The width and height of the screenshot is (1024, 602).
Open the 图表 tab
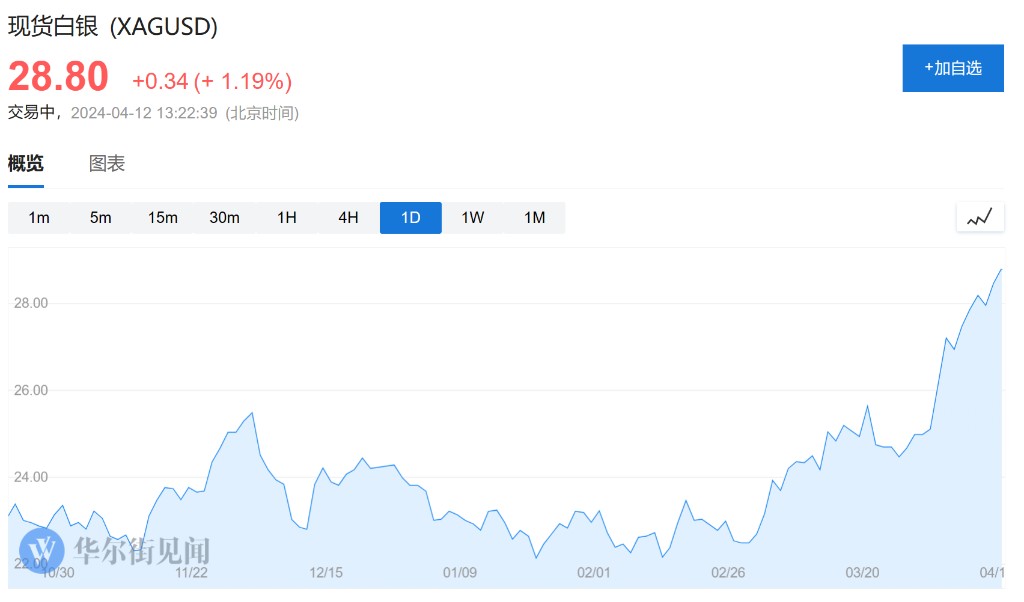pos(107,164)
